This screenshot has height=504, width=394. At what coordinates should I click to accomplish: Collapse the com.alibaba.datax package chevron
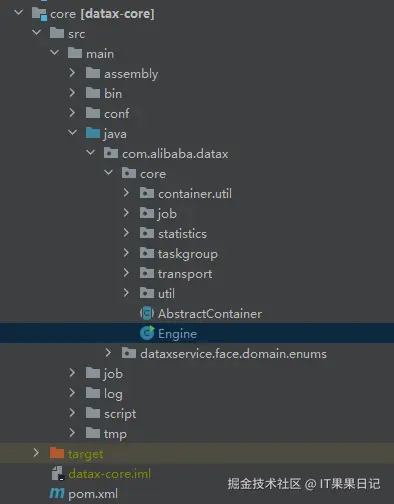point(91,152)
